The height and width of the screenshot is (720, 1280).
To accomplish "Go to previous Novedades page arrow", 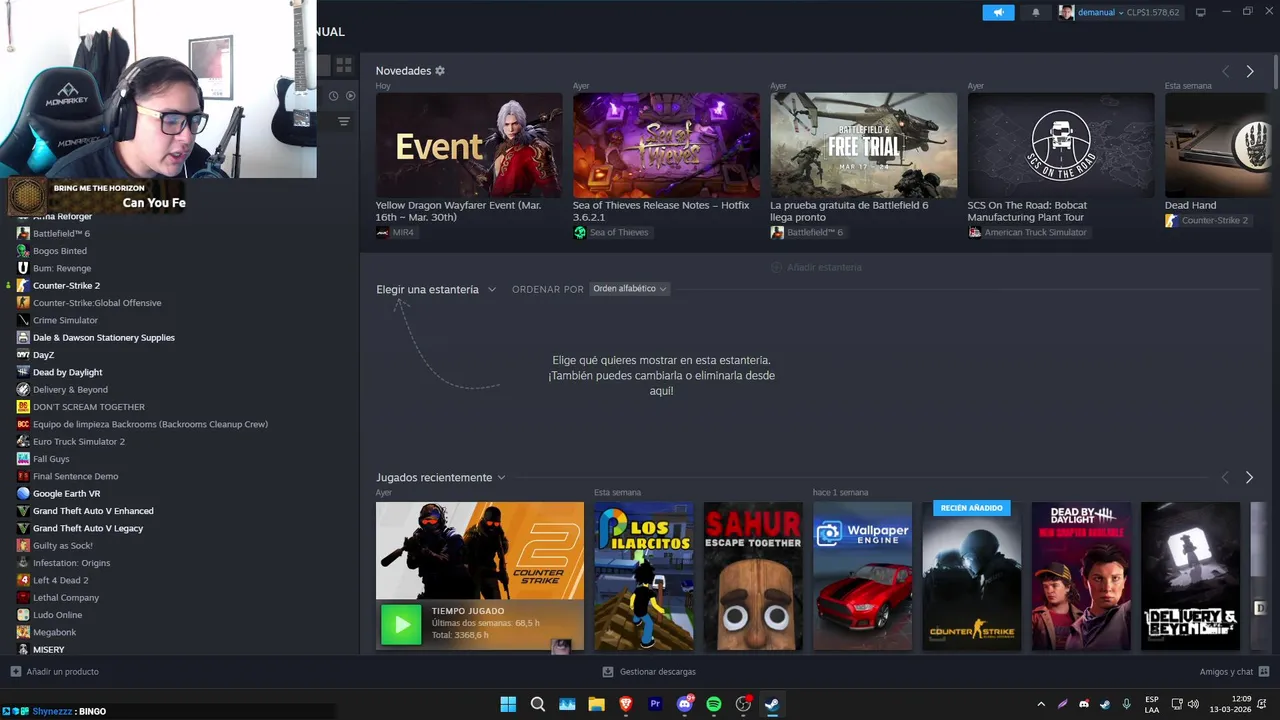I will tap(1226, 71).
